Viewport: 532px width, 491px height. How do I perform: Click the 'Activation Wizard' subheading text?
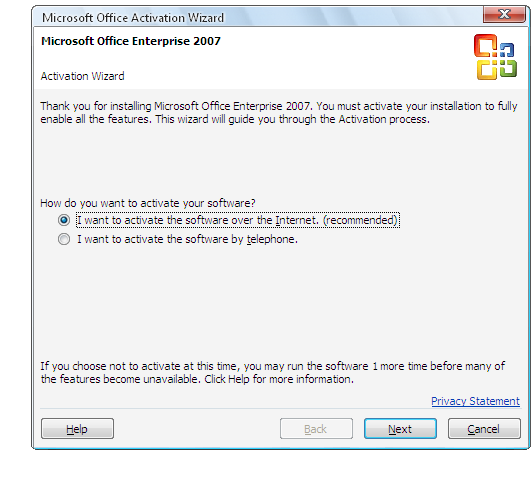point(82,76)
